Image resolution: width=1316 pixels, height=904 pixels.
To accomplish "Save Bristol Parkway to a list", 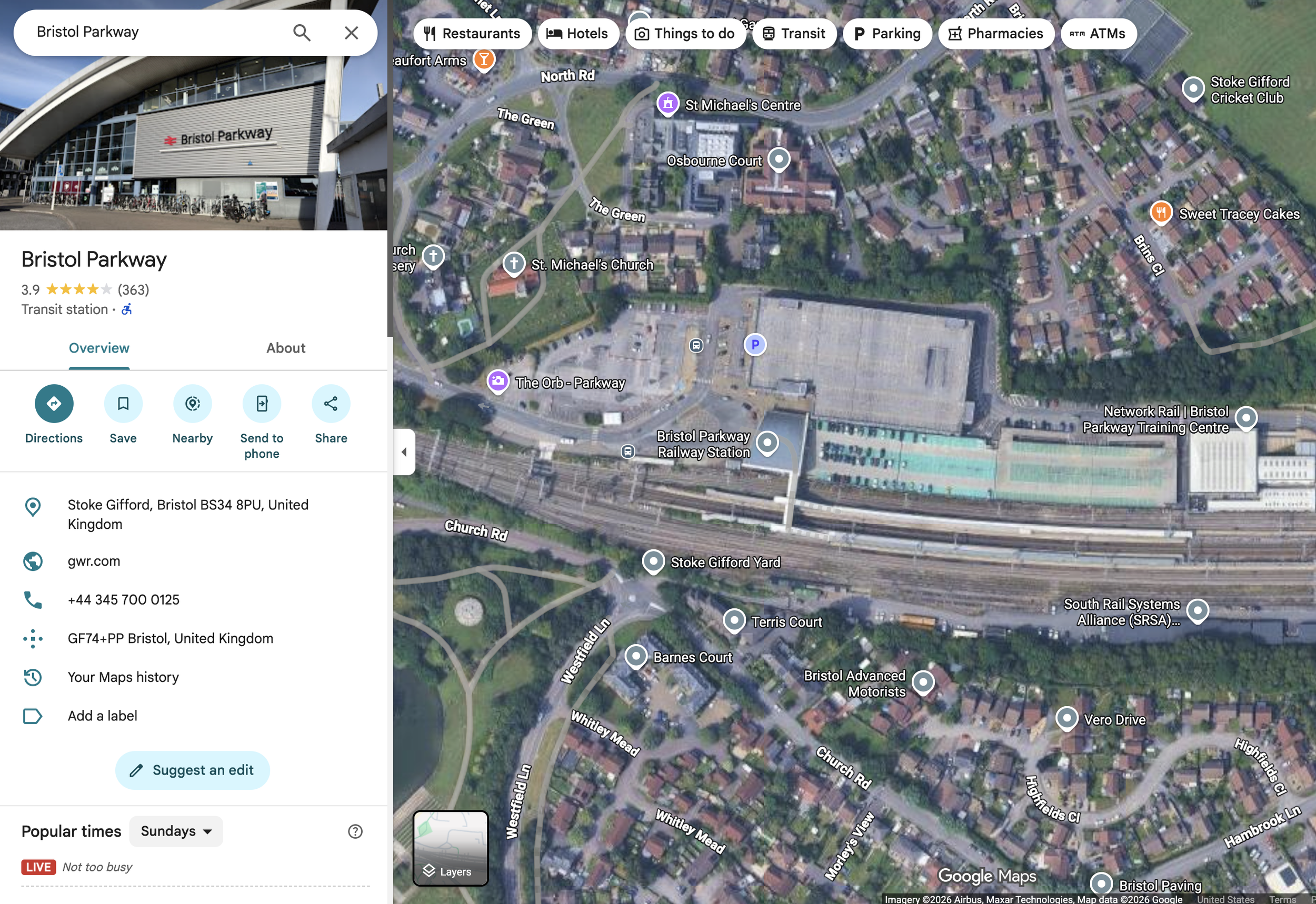I will (x=123, y=414).
